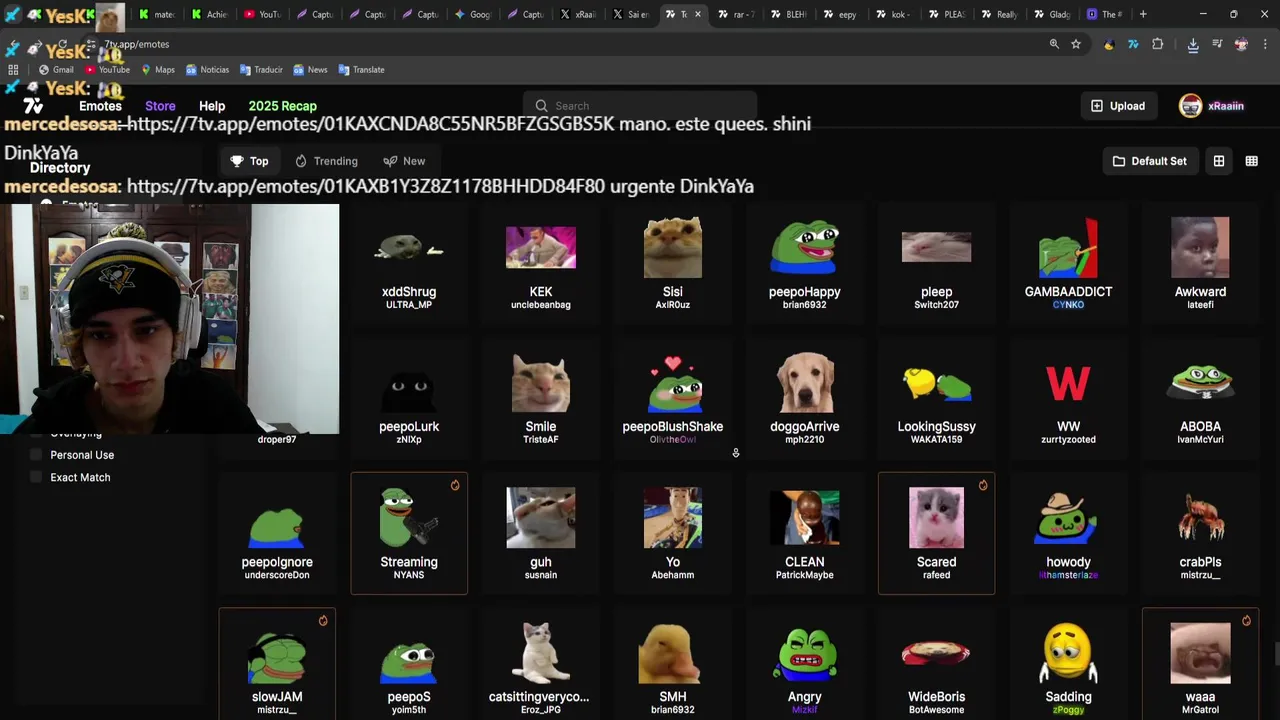Open the OlivtheOwl author link
Viewport: 1280px width, 720px height.
pos(673,440)
